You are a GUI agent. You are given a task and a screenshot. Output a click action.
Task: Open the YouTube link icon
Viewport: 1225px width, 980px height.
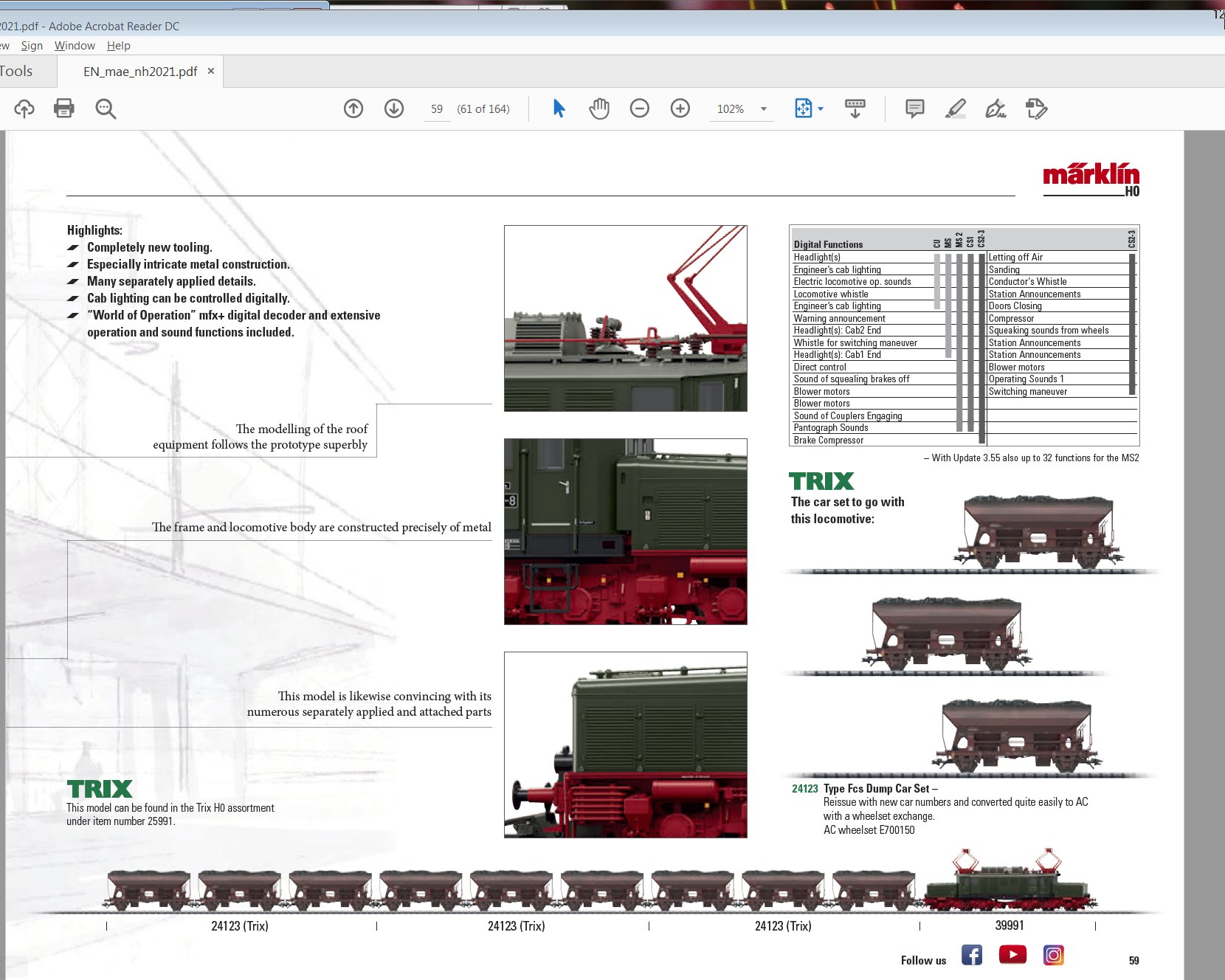pyautogui.click(x=1012, y=955)
